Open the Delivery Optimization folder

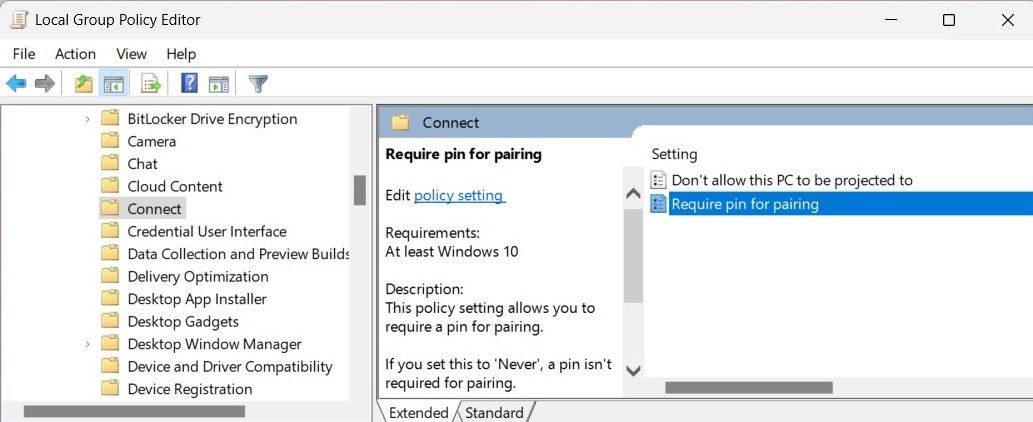tap(197, 276)
